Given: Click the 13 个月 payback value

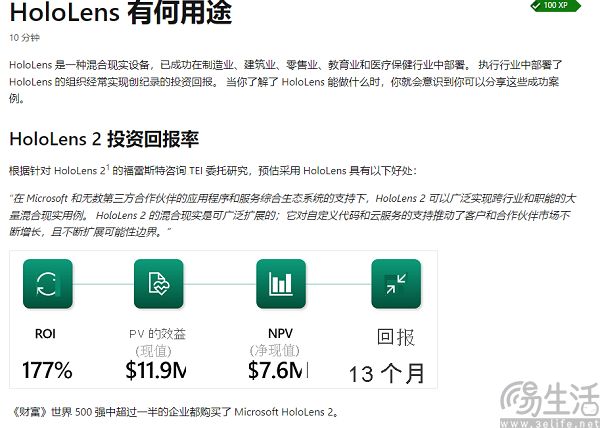Looking at the screenshot, I should pos(386,374).
